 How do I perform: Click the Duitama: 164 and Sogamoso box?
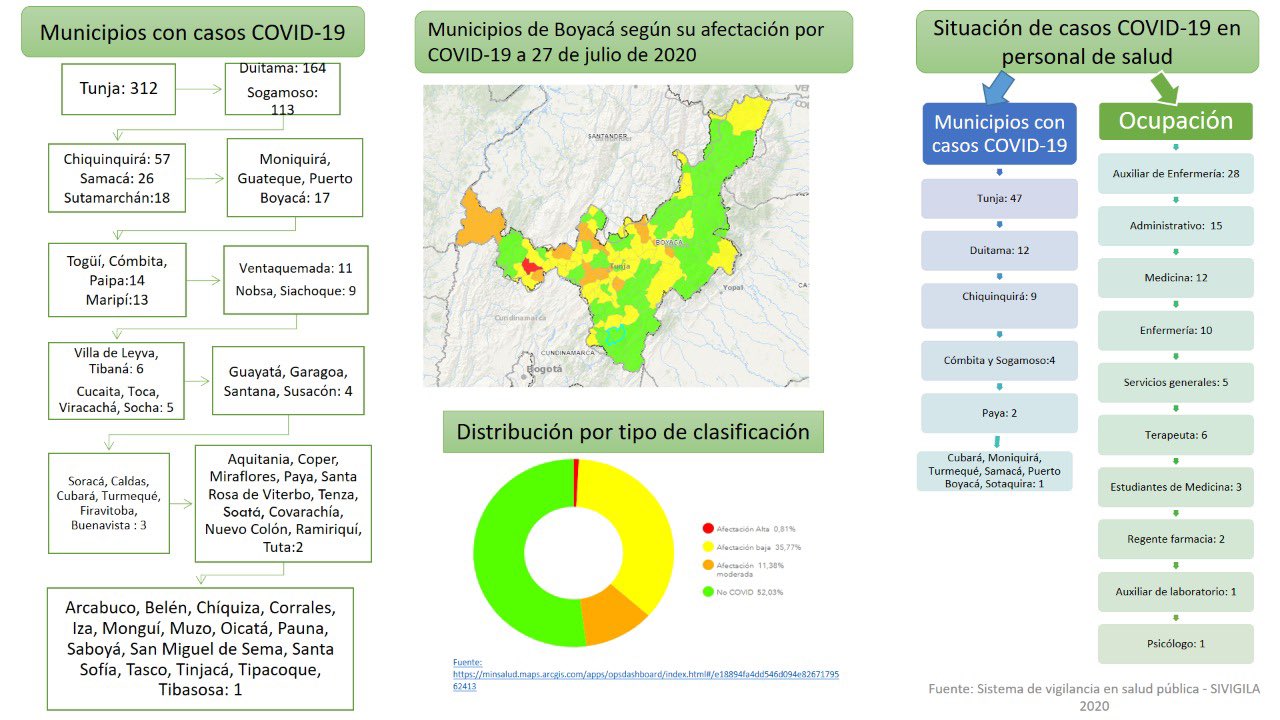pos(282,89)
